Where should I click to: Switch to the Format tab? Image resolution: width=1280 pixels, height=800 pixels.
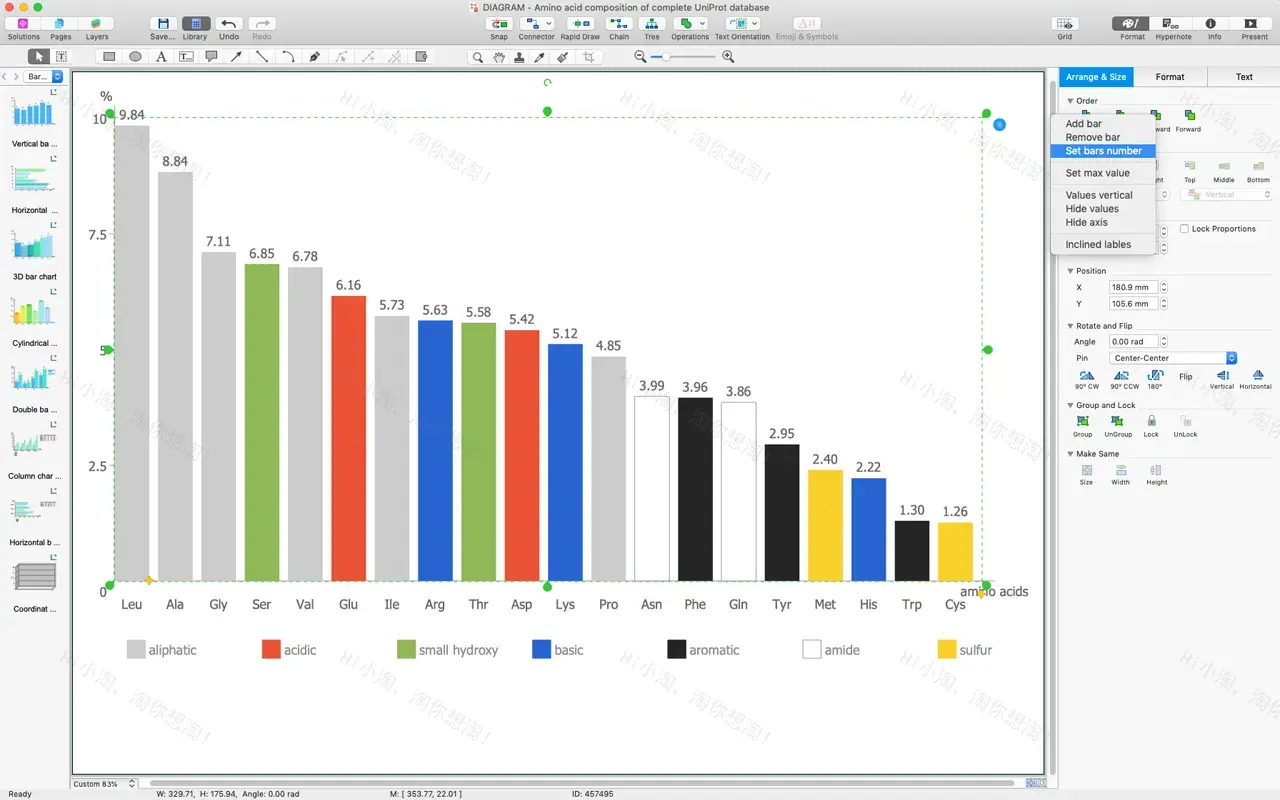[x=1170, y=76]
